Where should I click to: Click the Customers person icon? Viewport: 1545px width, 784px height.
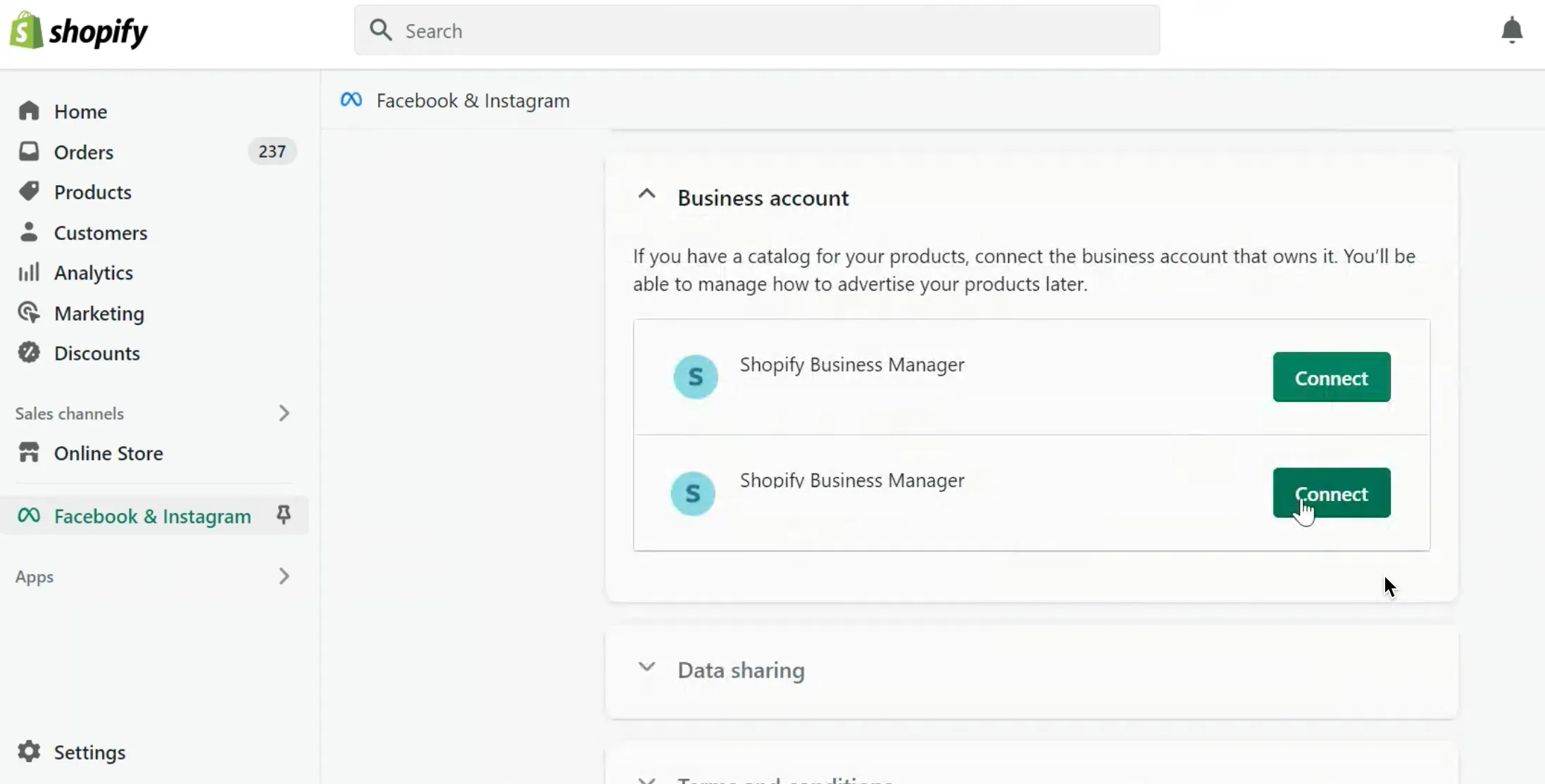point(29,232)
